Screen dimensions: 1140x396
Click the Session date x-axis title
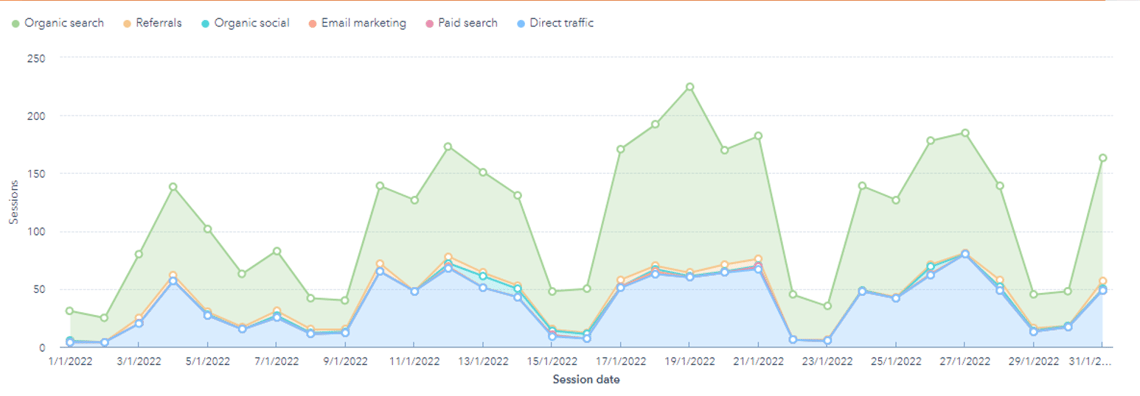pyautogui.click(x=586, y=379)
